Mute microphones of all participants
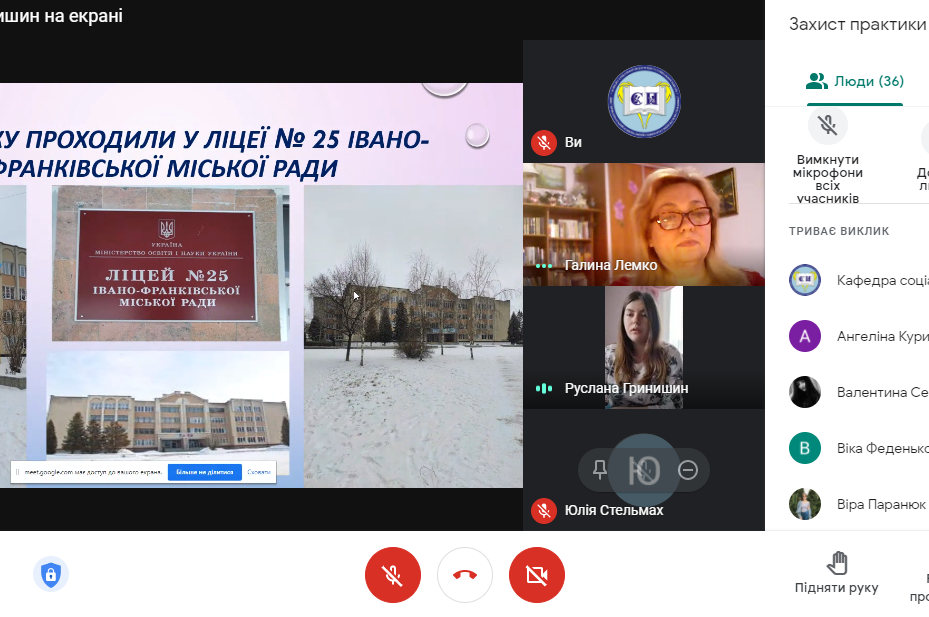The width and height of the screenshot is (929, 617). pyautogui.click(x=826, y=125)
